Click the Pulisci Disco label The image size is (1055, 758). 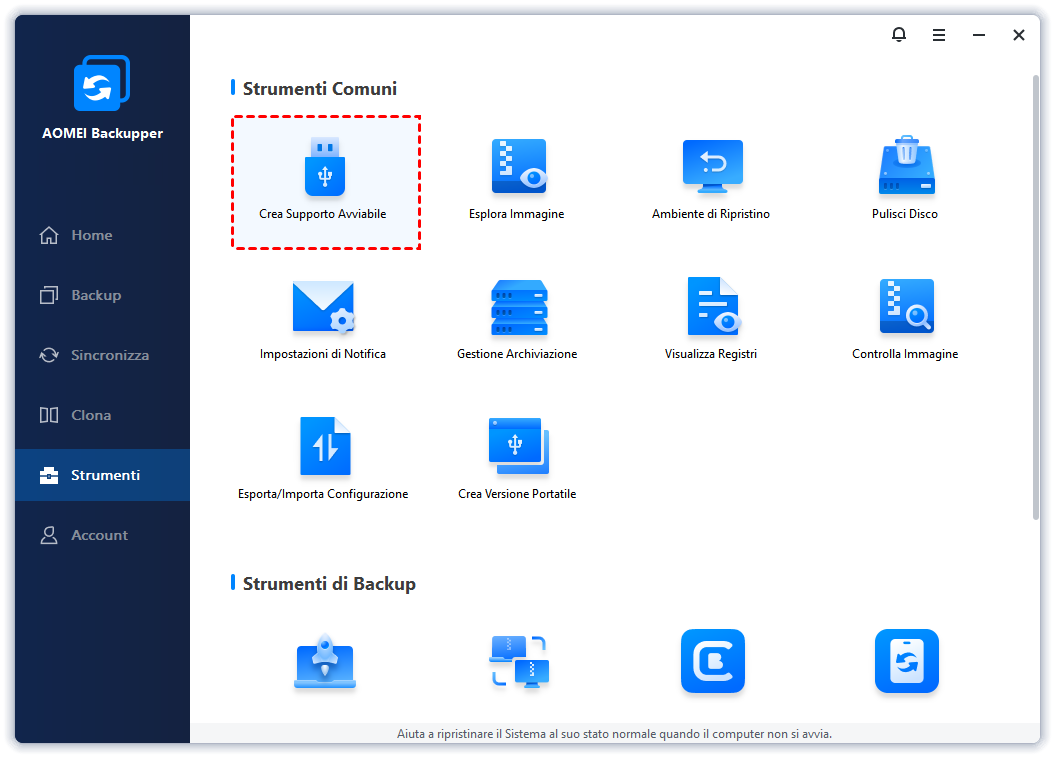tap(904, 214)
